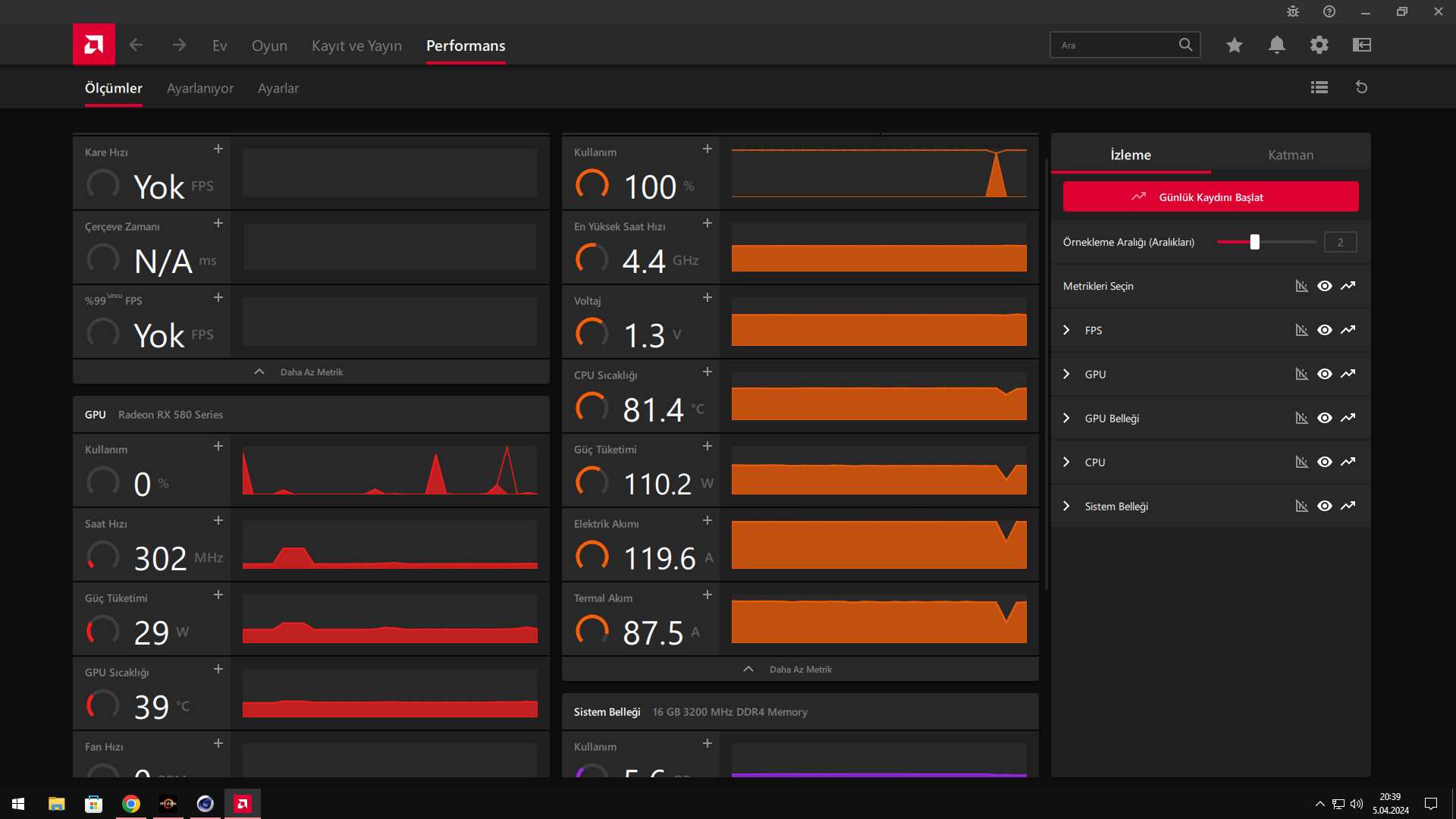The width and height of the screenshot is (1456, 819).
Task: Collapse CPU metrics with Daha Az Metrik
Action: (x=799, y=669)
